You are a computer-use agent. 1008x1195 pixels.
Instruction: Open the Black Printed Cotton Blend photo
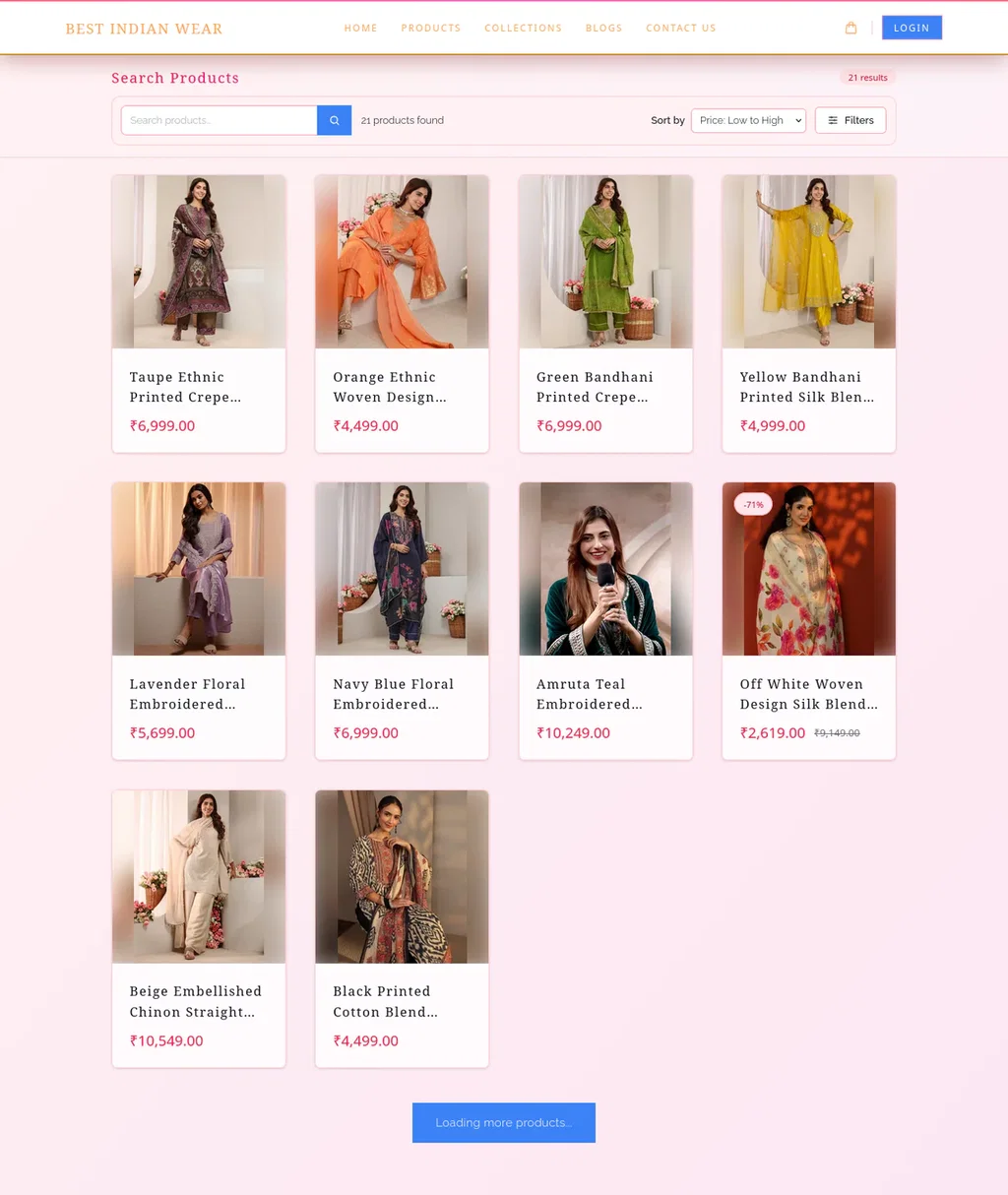[x=402, y=877]
